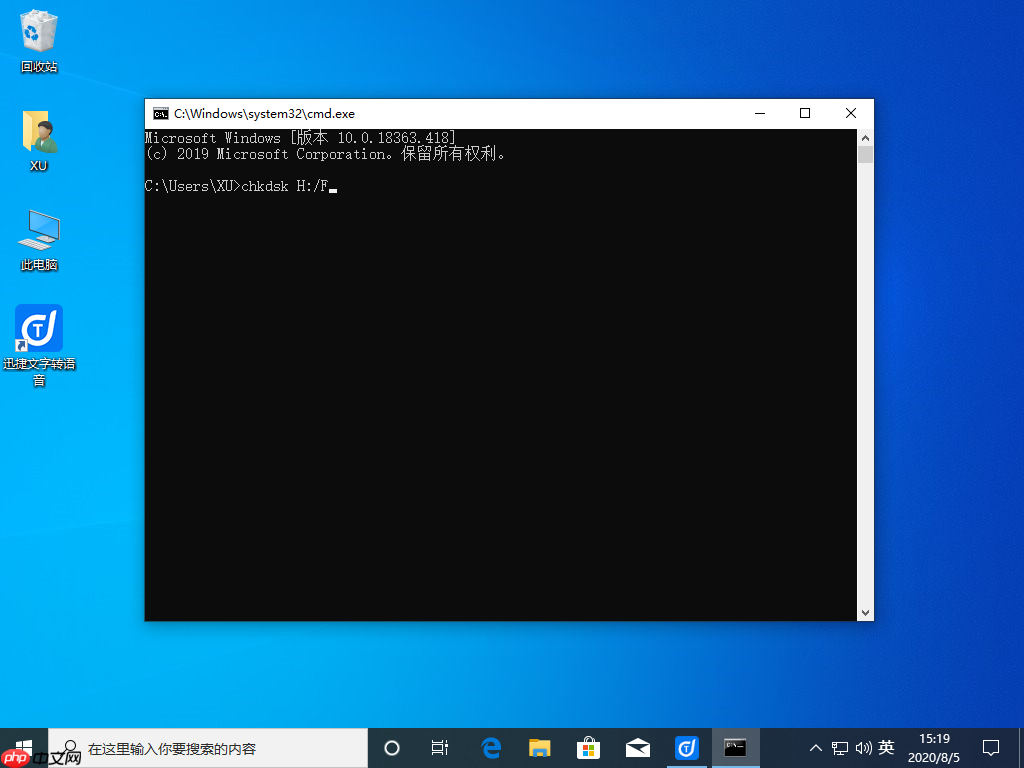Open the Recycle Bin (回收站) desktop icon
This screenshot has width=1024, height=768.
point(38,30)
